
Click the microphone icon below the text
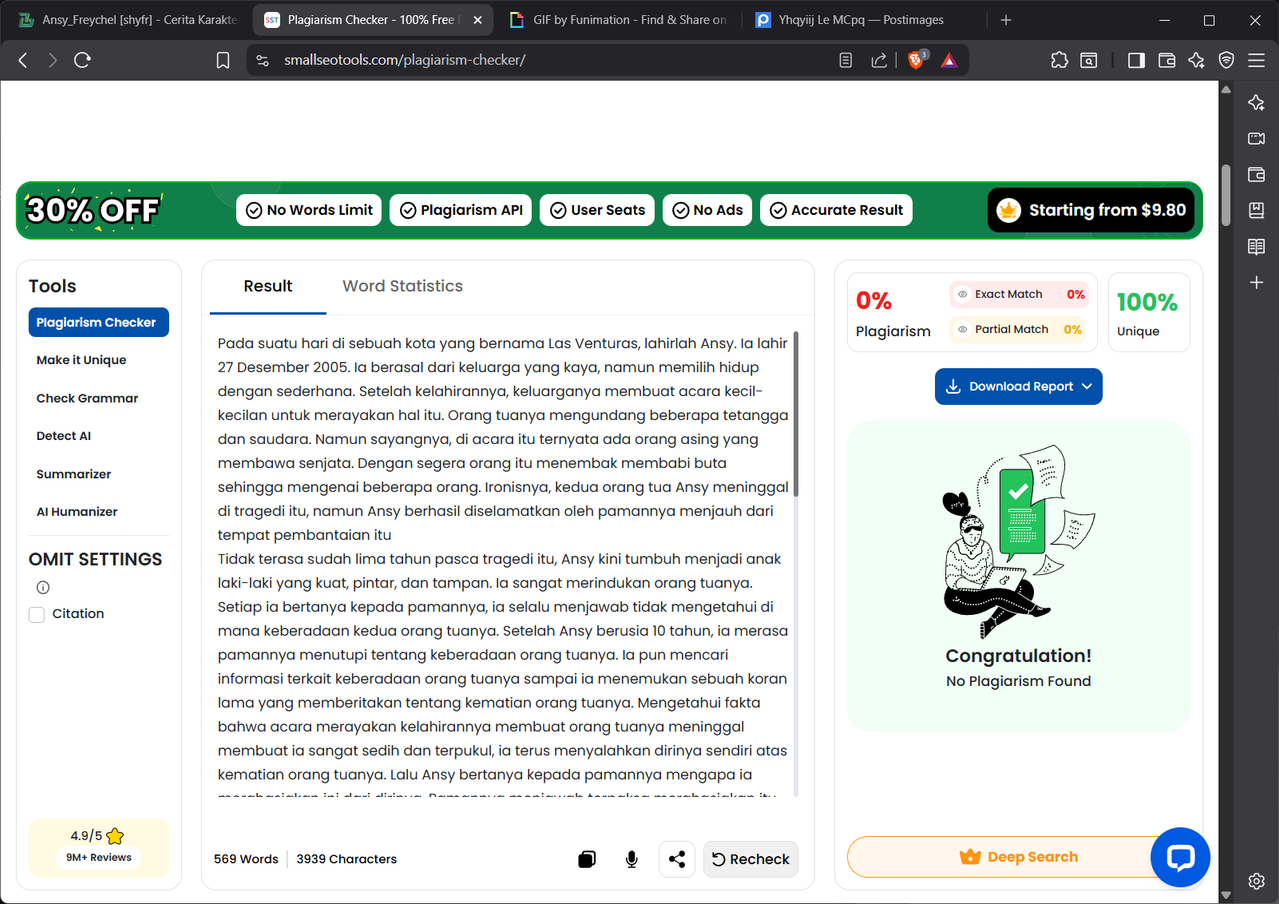(632, 859)
